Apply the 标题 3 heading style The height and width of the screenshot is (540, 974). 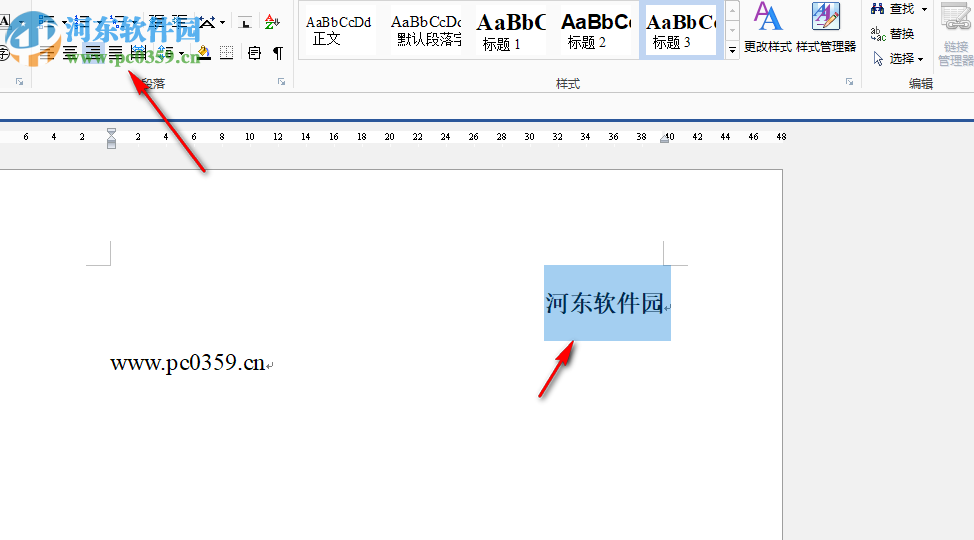681,30
